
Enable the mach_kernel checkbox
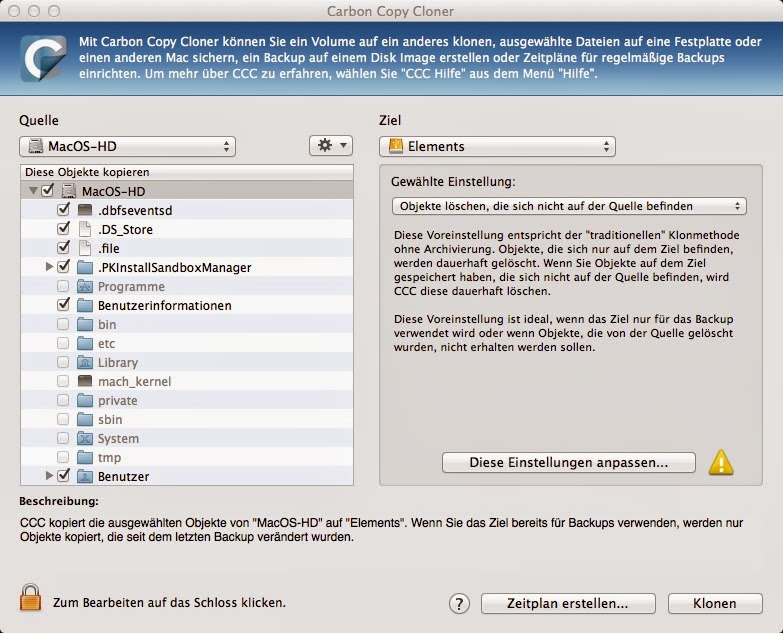point(63,381)
